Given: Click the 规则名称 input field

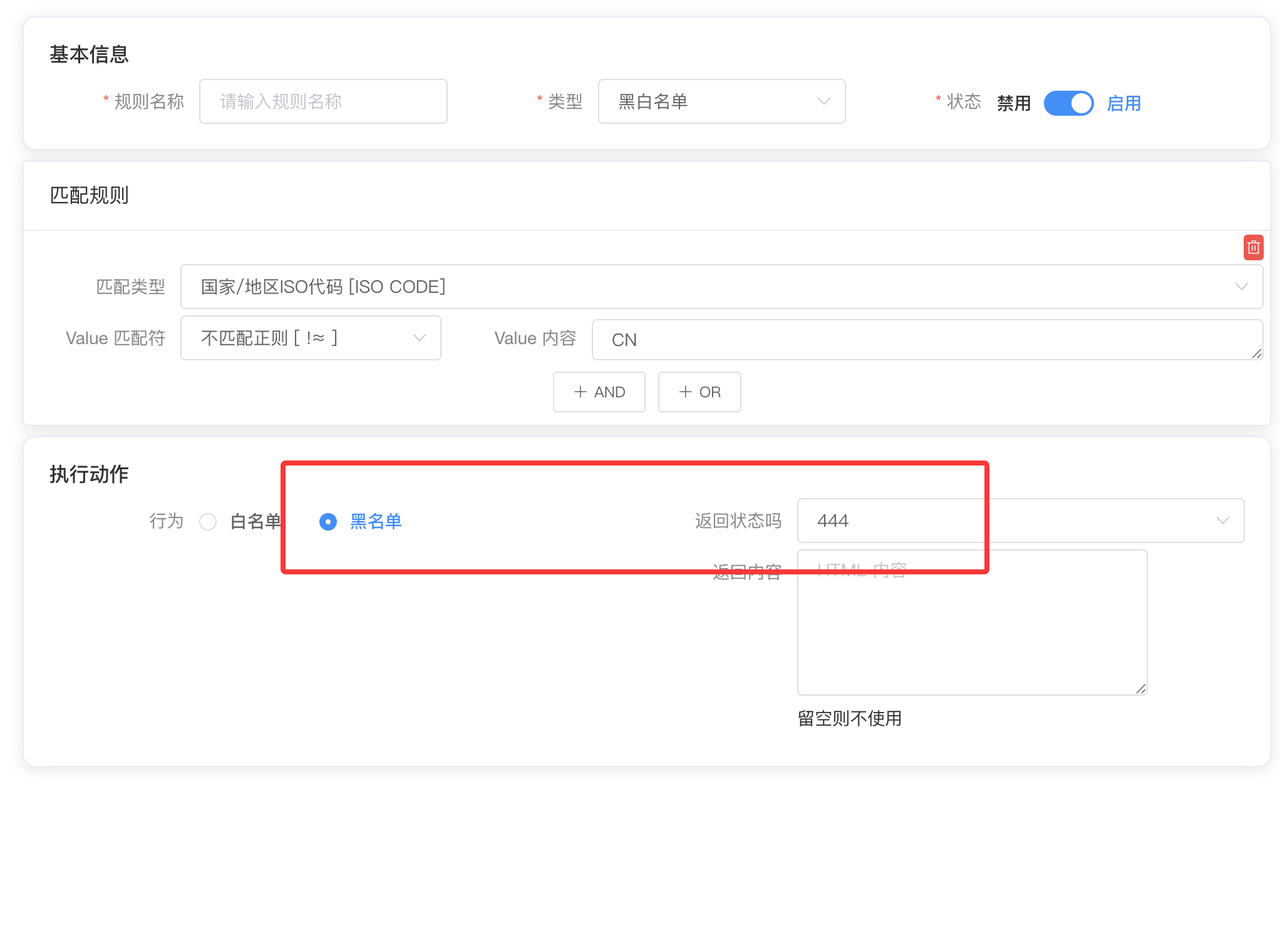Looking at the screenshot, I should [323, 101].
